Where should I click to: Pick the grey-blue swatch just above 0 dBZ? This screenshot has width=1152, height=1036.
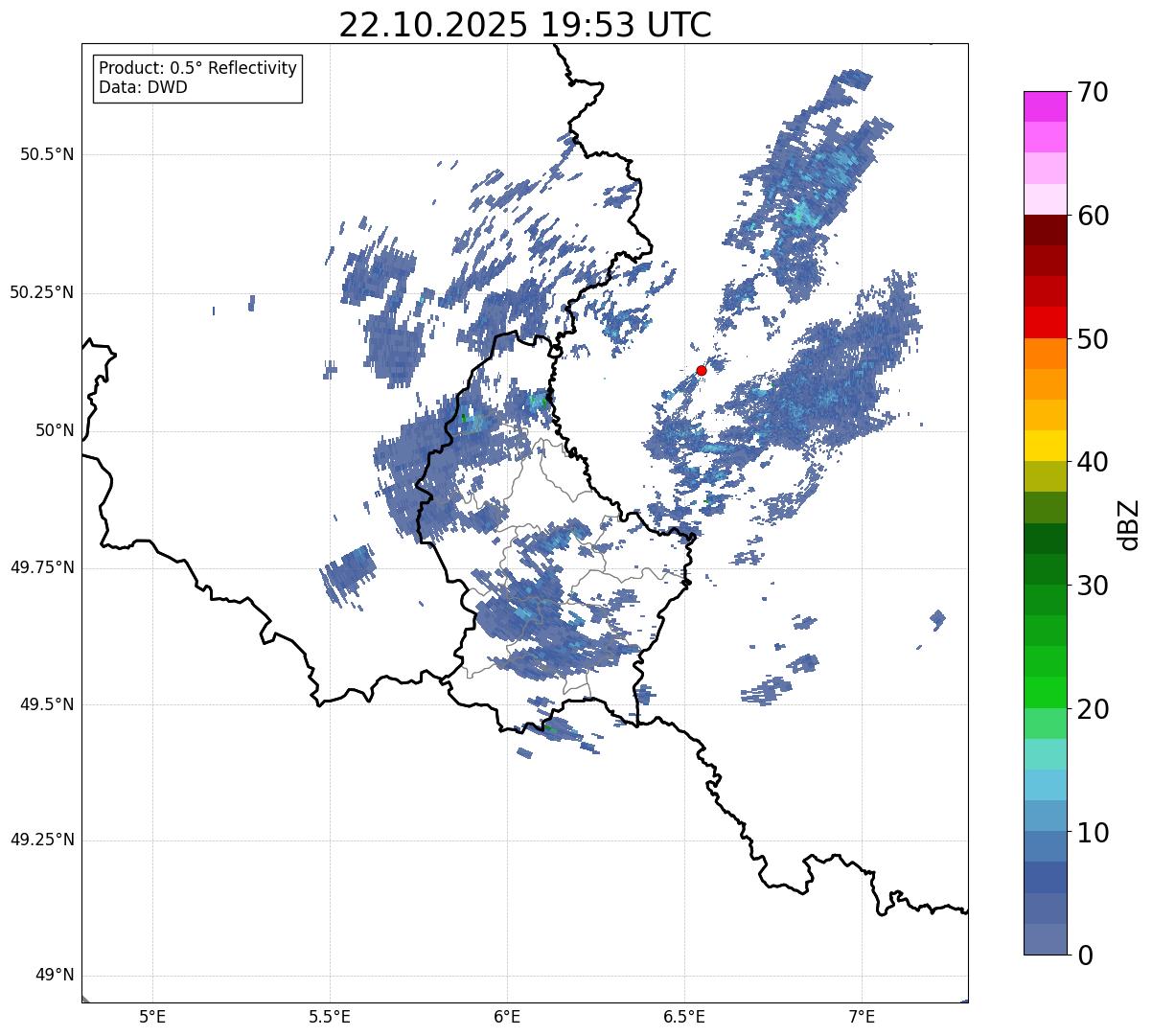[1046, 939]
